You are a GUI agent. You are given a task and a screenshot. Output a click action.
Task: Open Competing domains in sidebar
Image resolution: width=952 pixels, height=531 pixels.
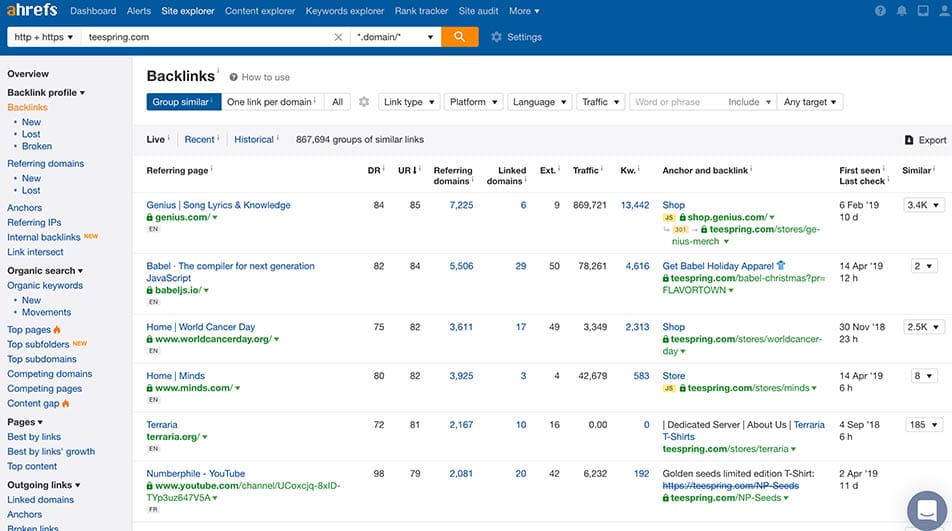pos(50,374)
